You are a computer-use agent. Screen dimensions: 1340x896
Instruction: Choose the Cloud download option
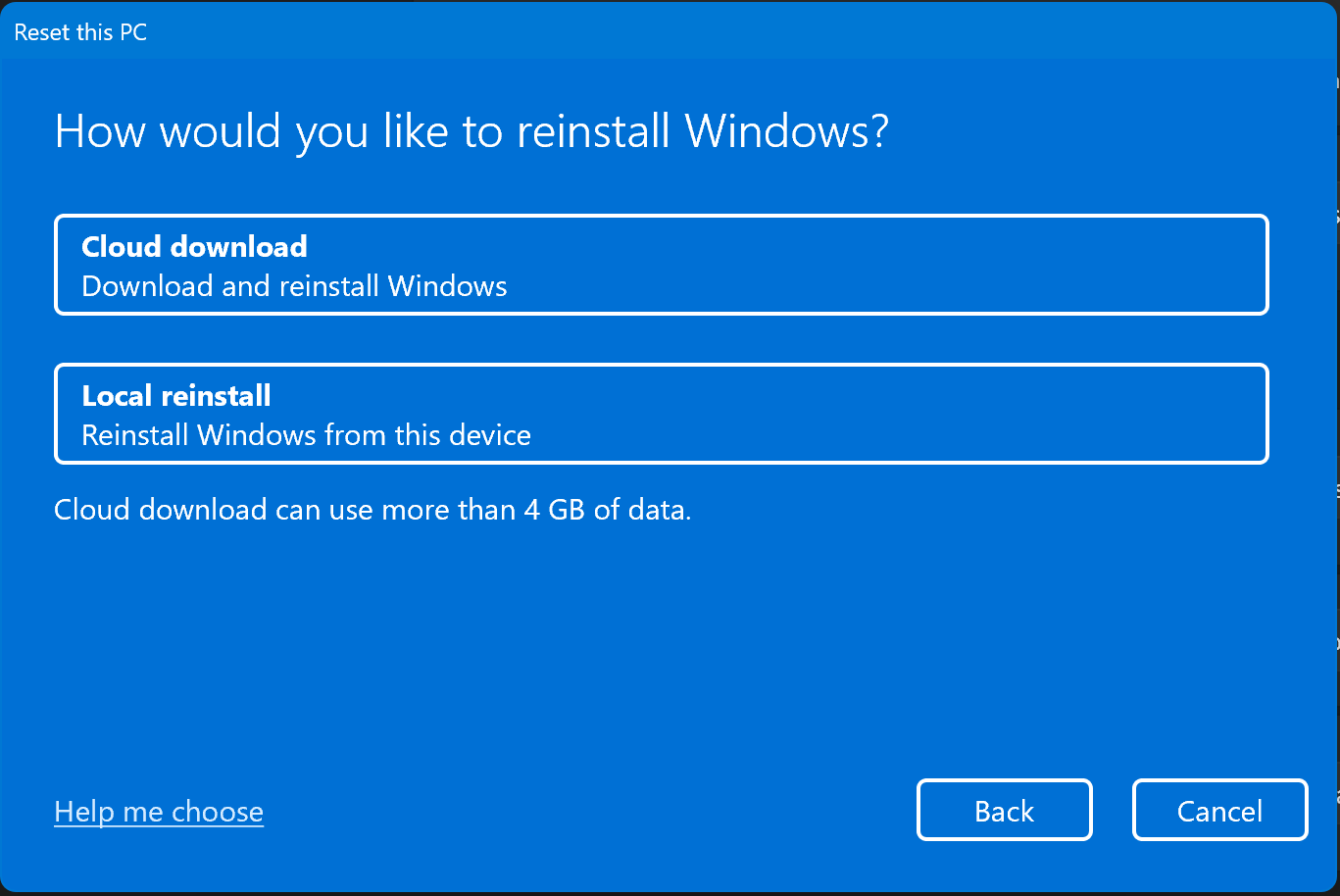click(662, 265)
